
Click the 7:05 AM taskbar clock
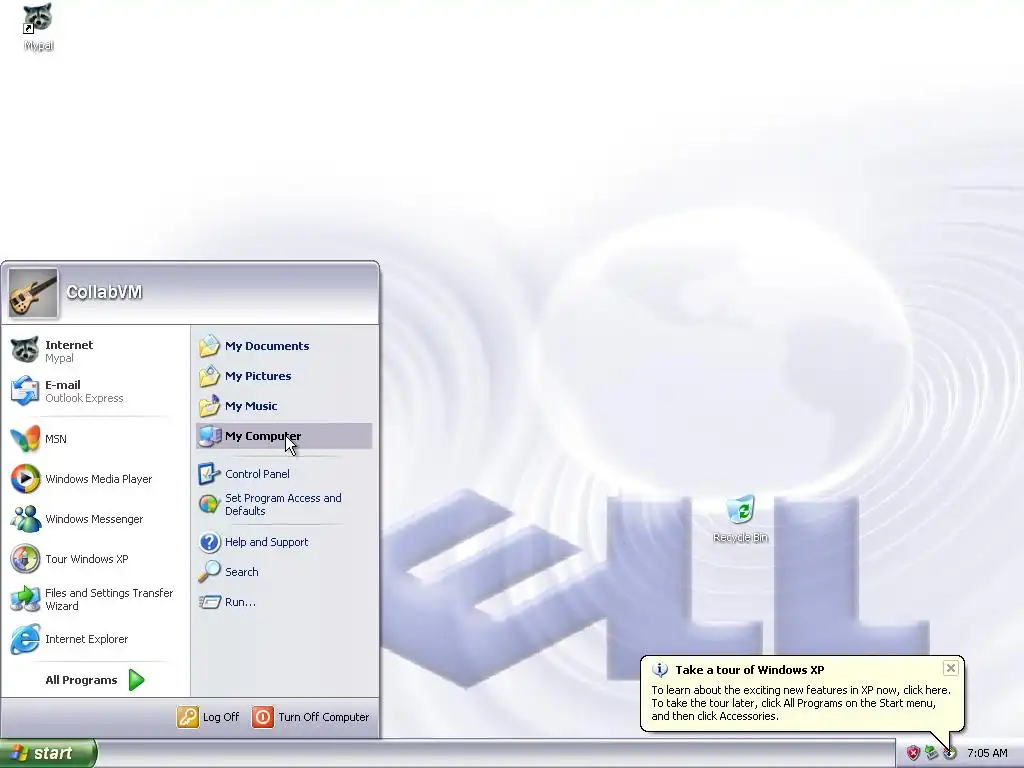987,753
